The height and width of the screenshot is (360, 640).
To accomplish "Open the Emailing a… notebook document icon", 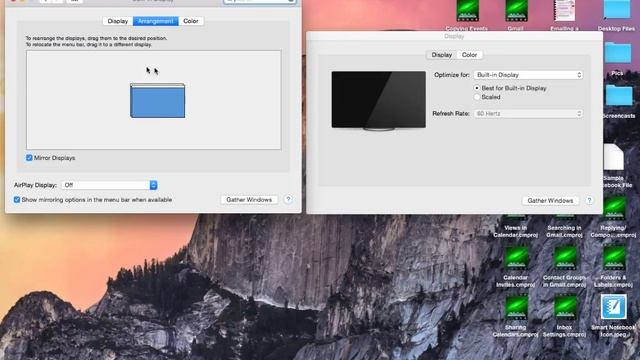I will click(564, 11).
